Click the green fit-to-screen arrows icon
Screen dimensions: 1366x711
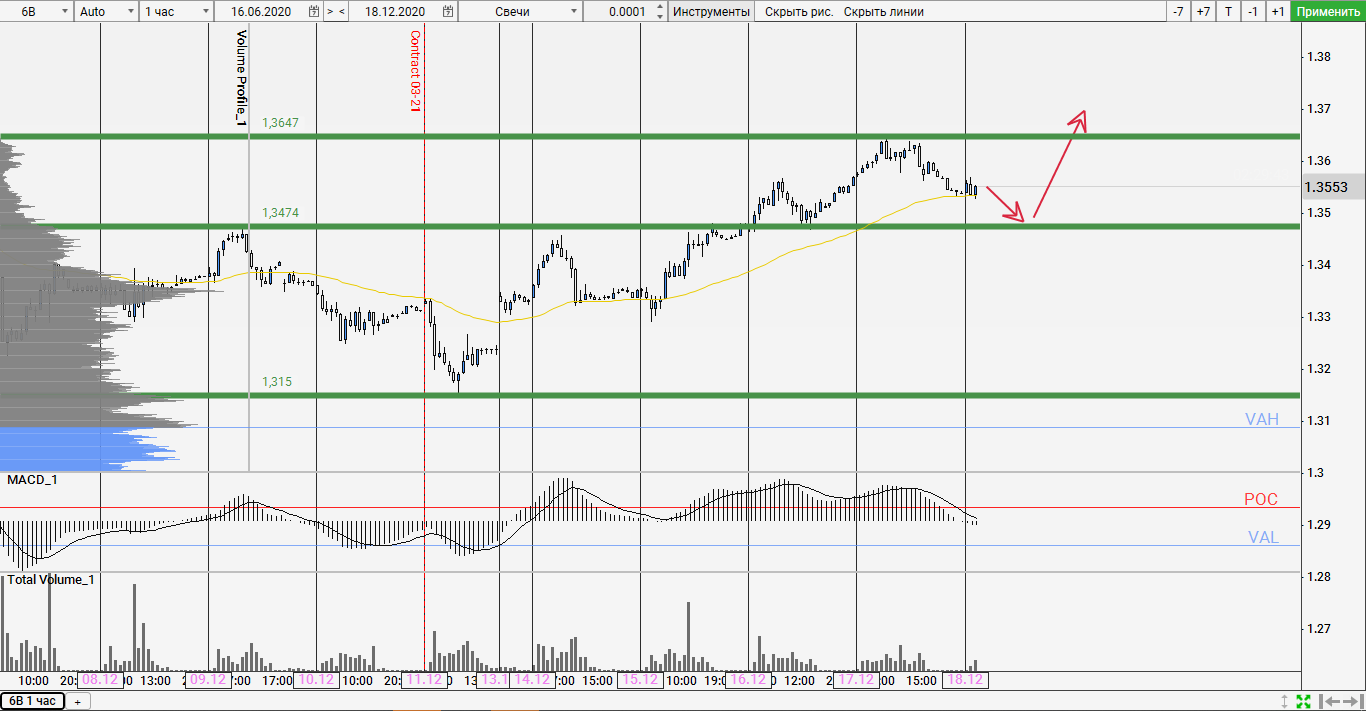coord(1303,702)
